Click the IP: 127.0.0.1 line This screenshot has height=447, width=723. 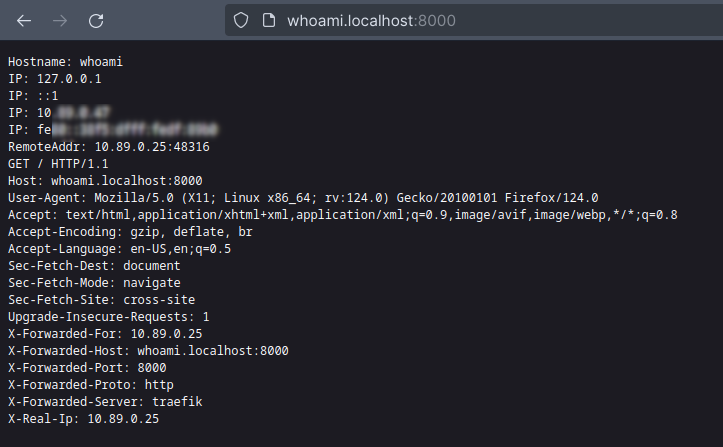tap(55, 78)
